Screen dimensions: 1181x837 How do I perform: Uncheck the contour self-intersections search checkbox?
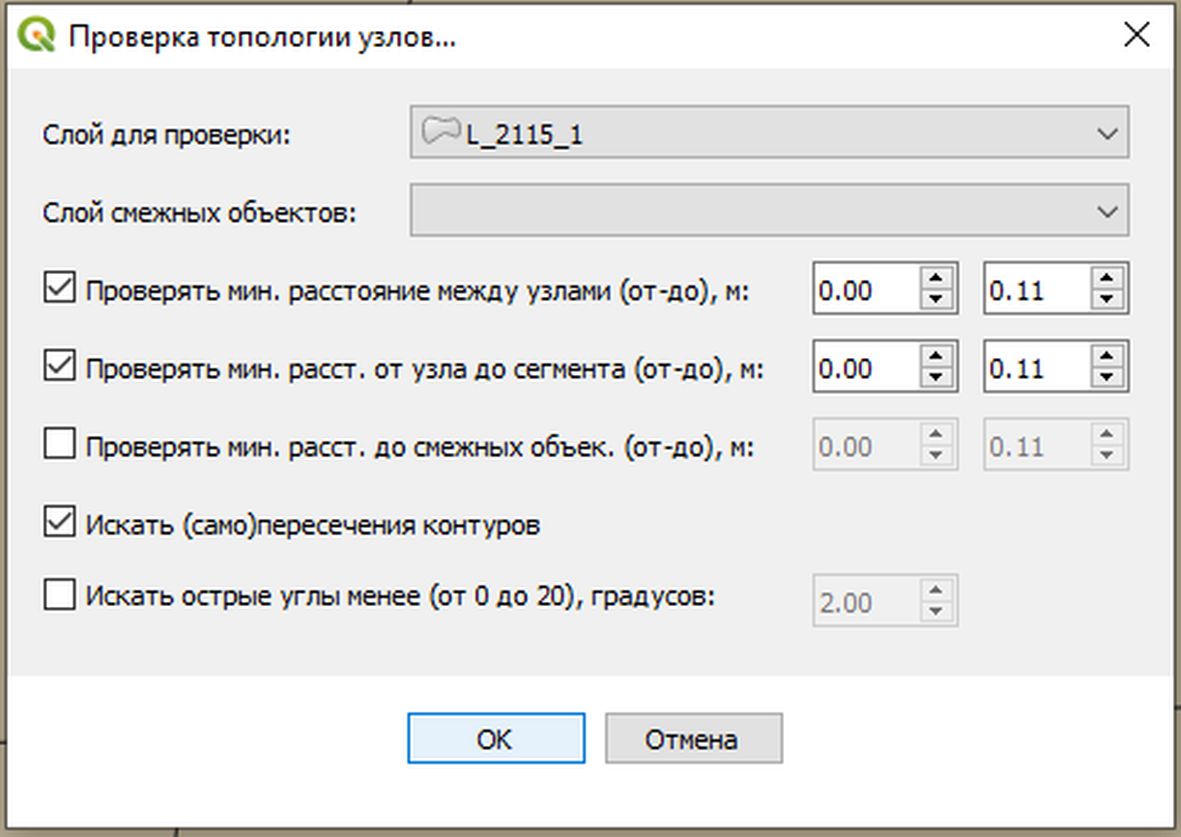(x=60, y=523)
